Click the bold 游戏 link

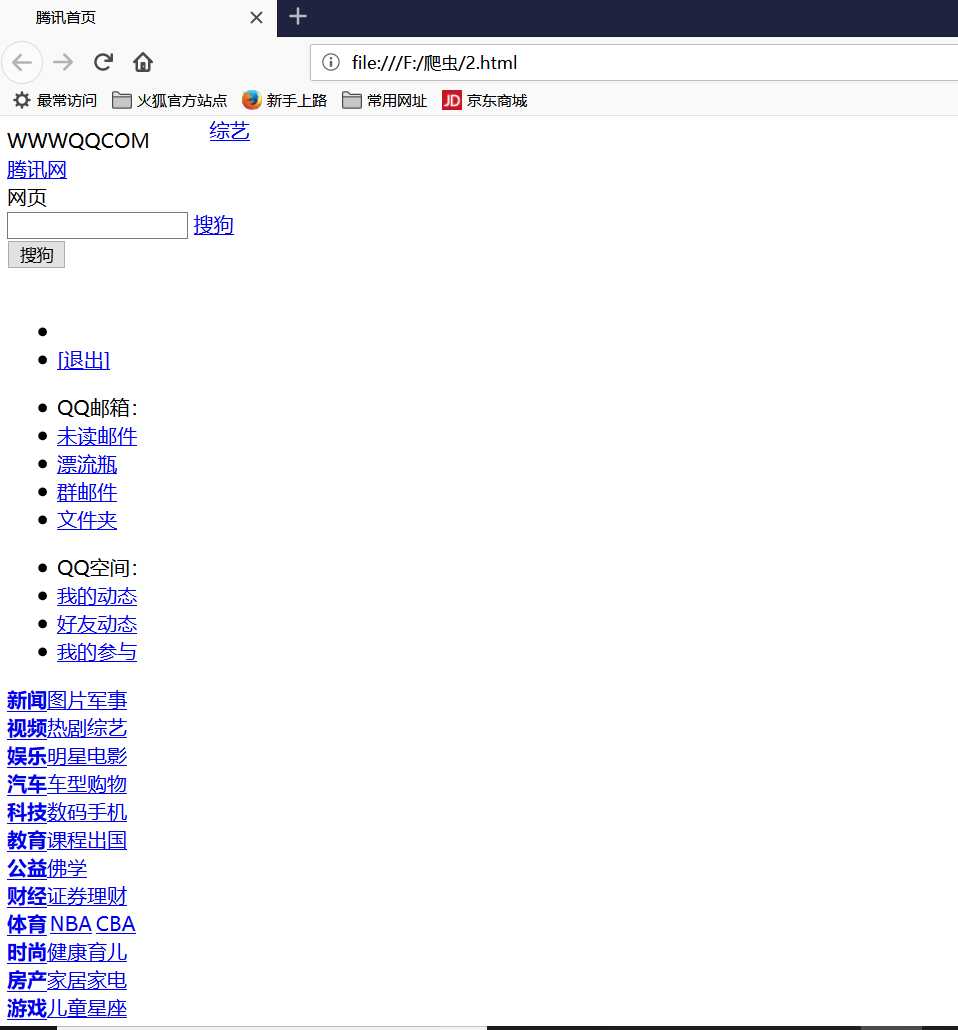tap(27, 1008)
